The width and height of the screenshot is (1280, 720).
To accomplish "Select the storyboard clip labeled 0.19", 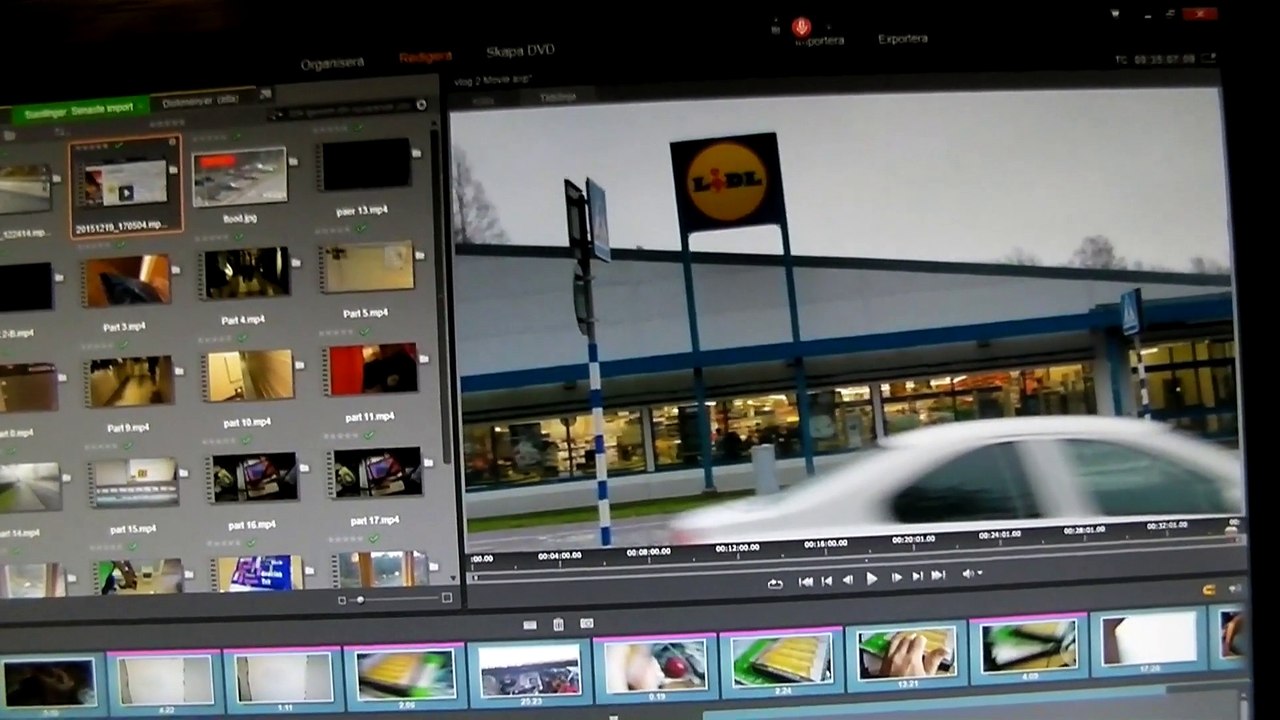I will (654, 665).
